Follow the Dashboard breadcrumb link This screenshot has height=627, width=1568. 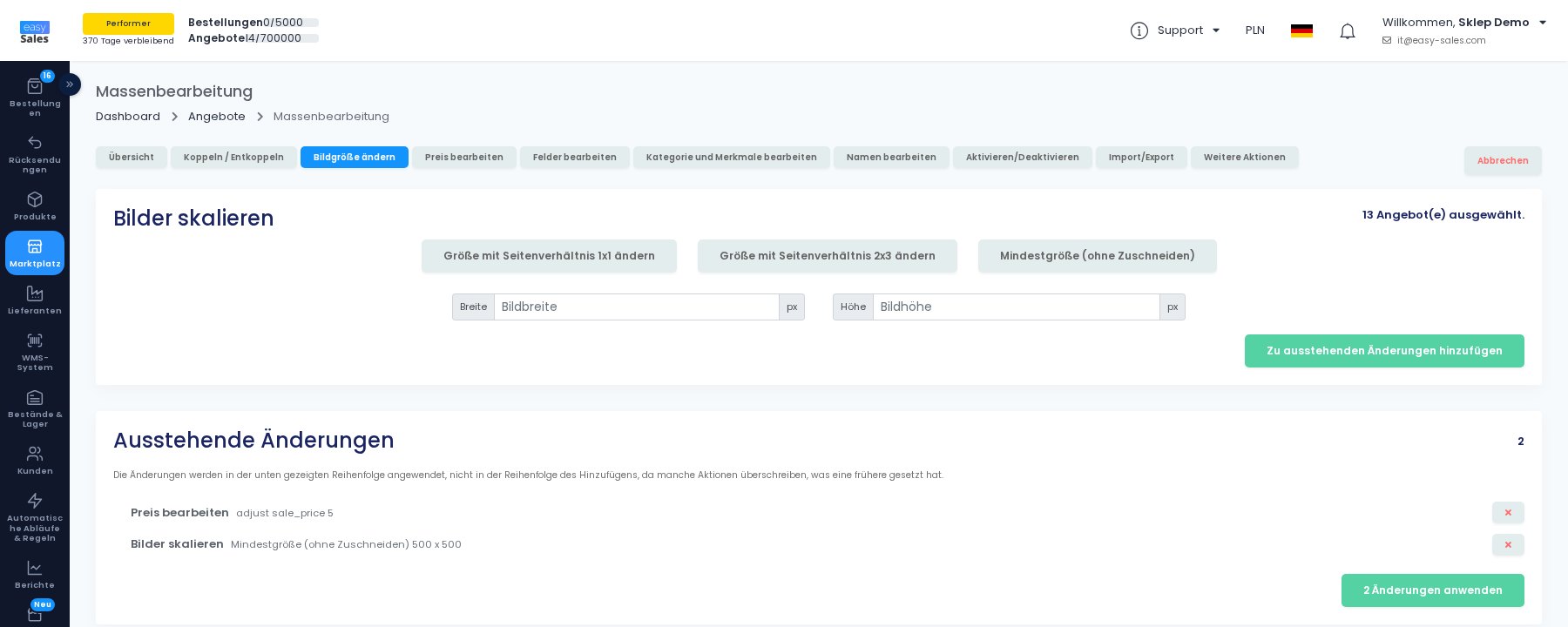coord(128,117)
